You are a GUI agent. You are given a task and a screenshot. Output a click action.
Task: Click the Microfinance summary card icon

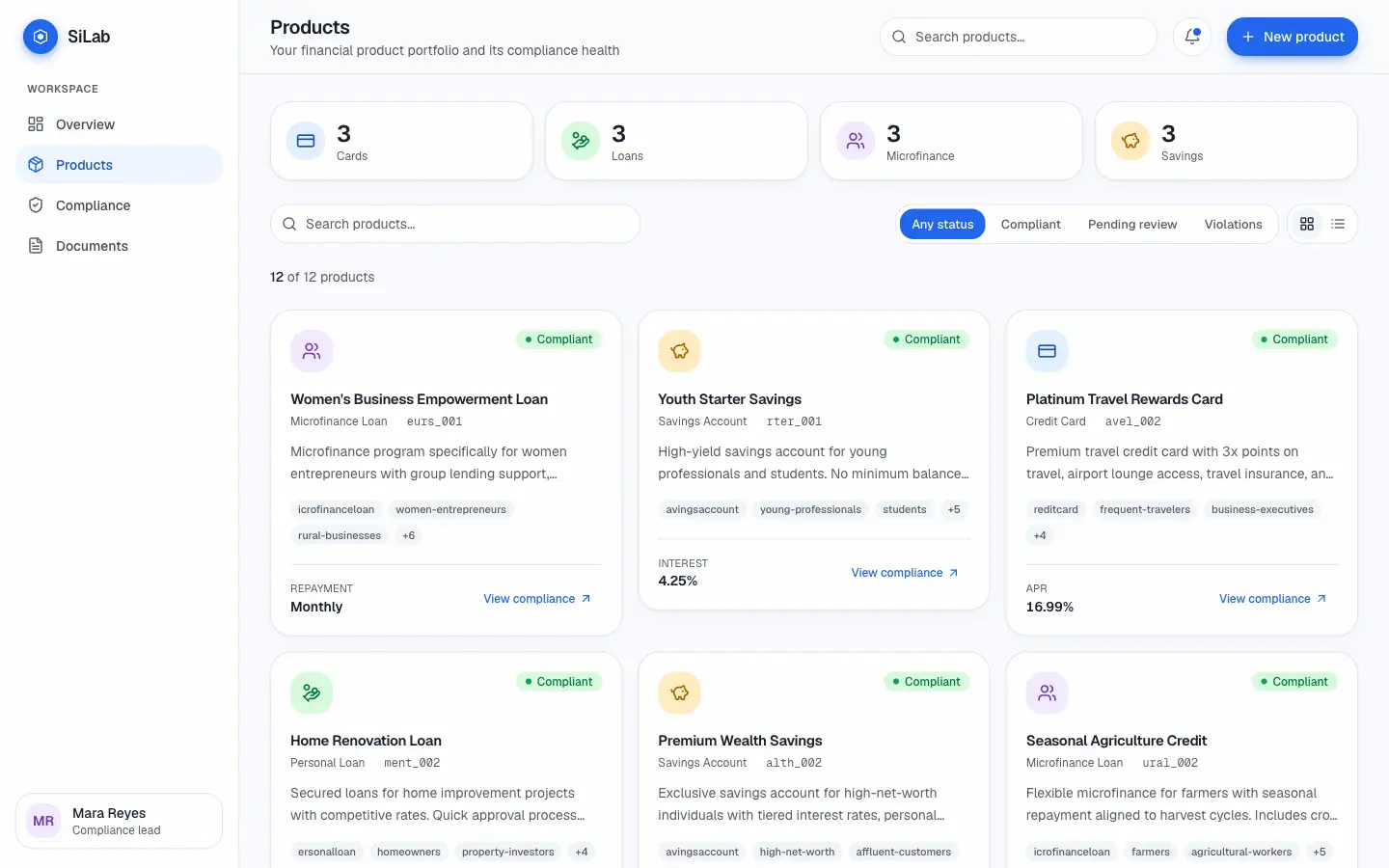pos(856,141)
